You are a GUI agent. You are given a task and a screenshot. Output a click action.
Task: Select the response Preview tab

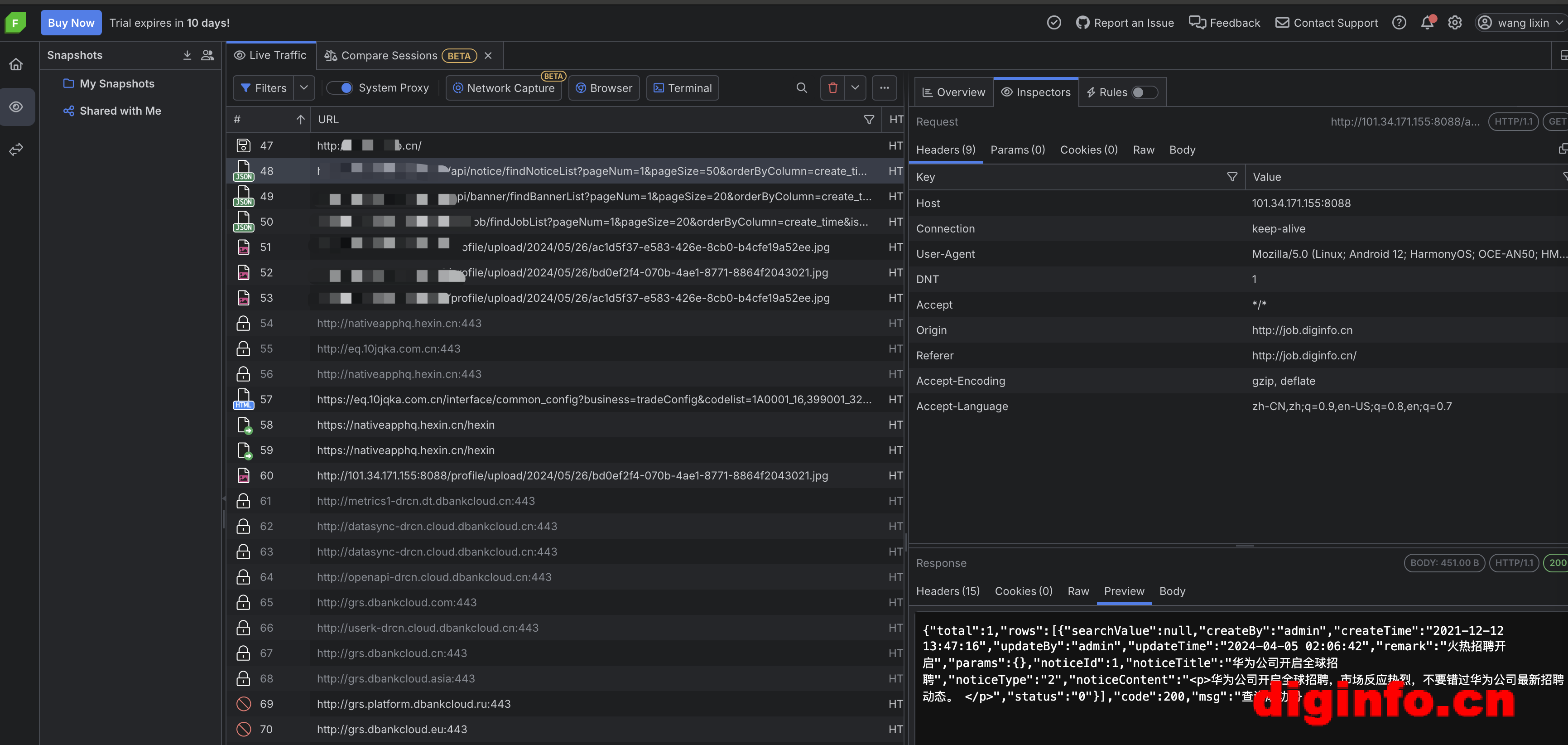point(1124,591)
